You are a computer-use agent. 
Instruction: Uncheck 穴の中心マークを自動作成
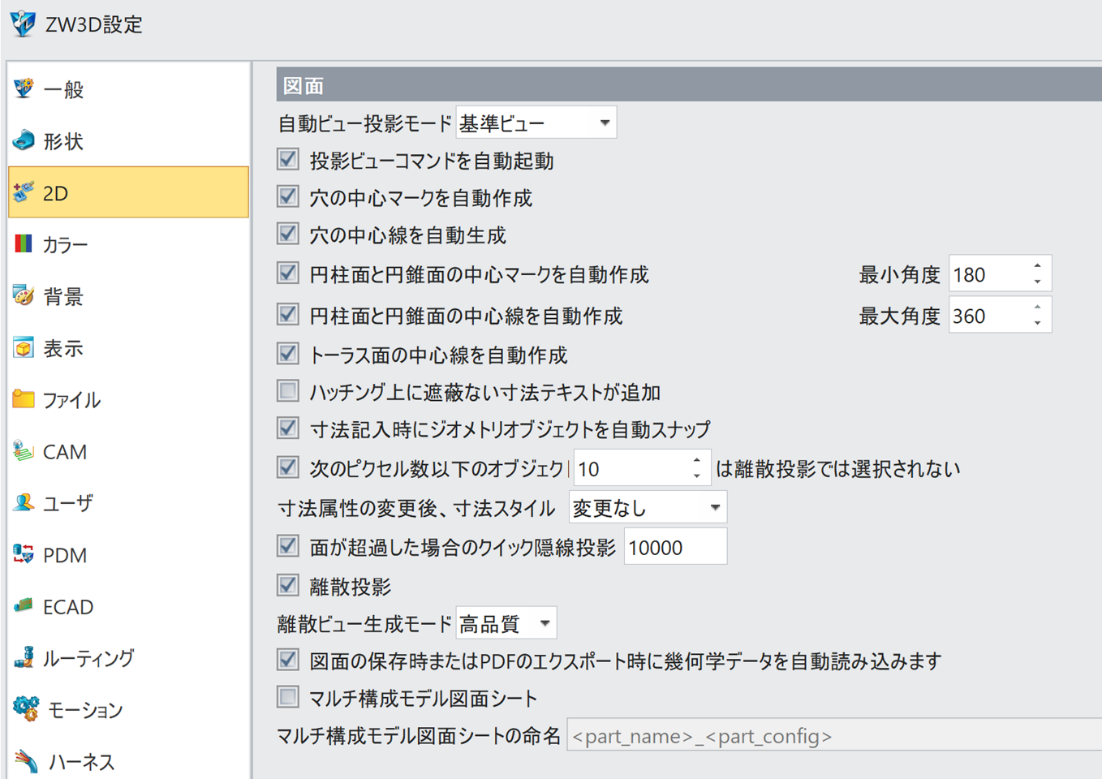click(x=289, y=198)
